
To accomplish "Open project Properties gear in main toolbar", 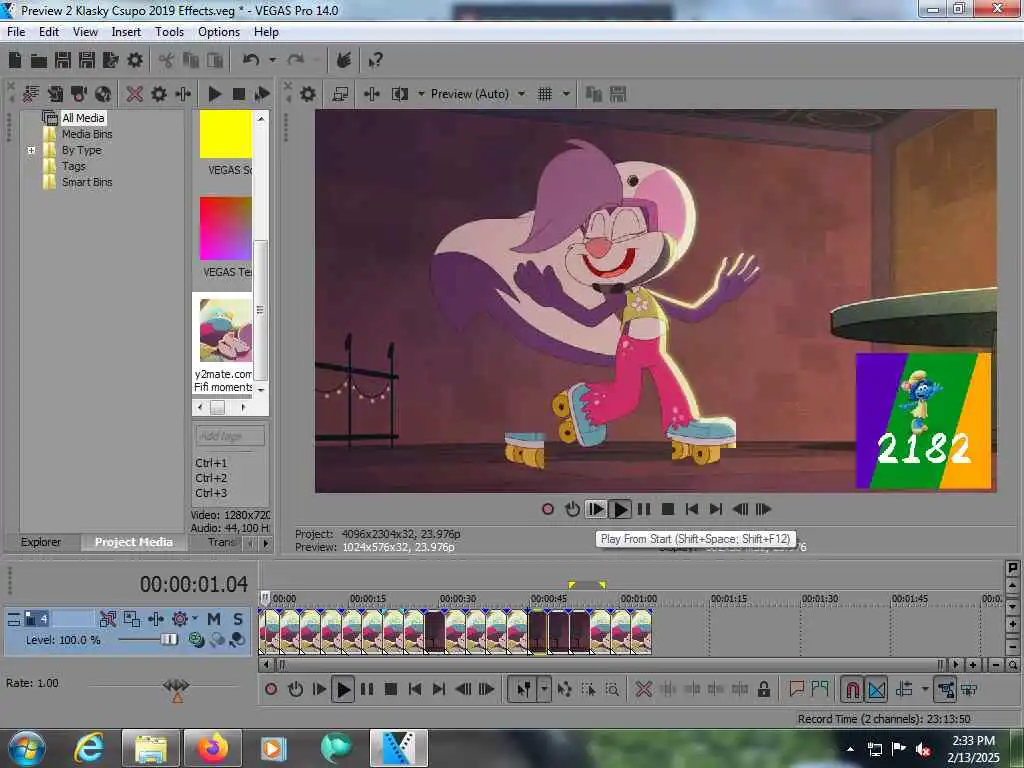I will 135,61.
